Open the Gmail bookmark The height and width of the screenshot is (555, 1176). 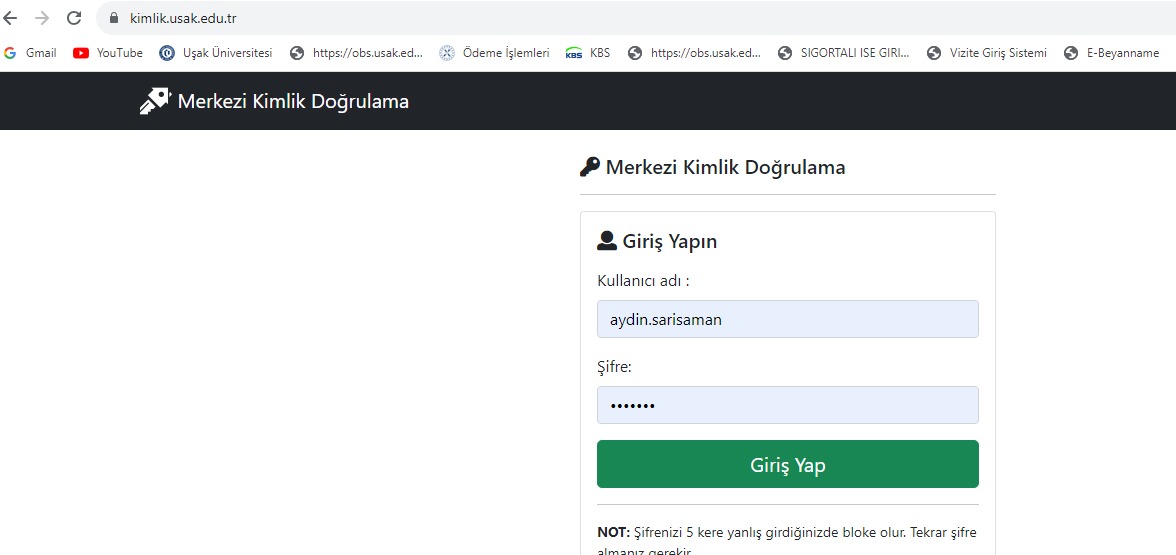click(x=31, y=53)
